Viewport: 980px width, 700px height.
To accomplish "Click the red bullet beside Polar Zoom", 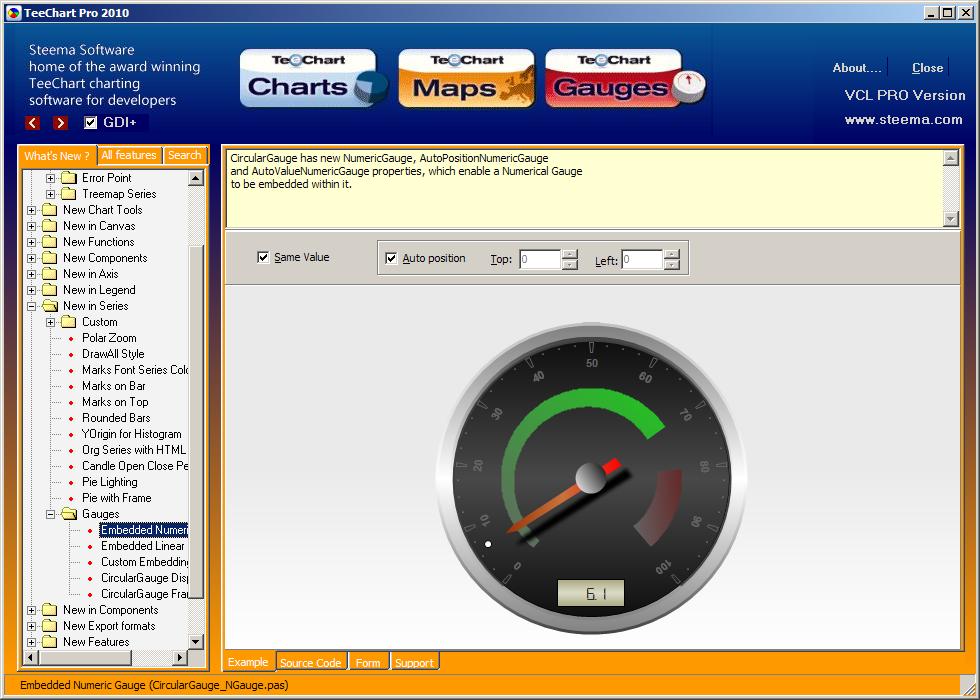I will [71, 339].
